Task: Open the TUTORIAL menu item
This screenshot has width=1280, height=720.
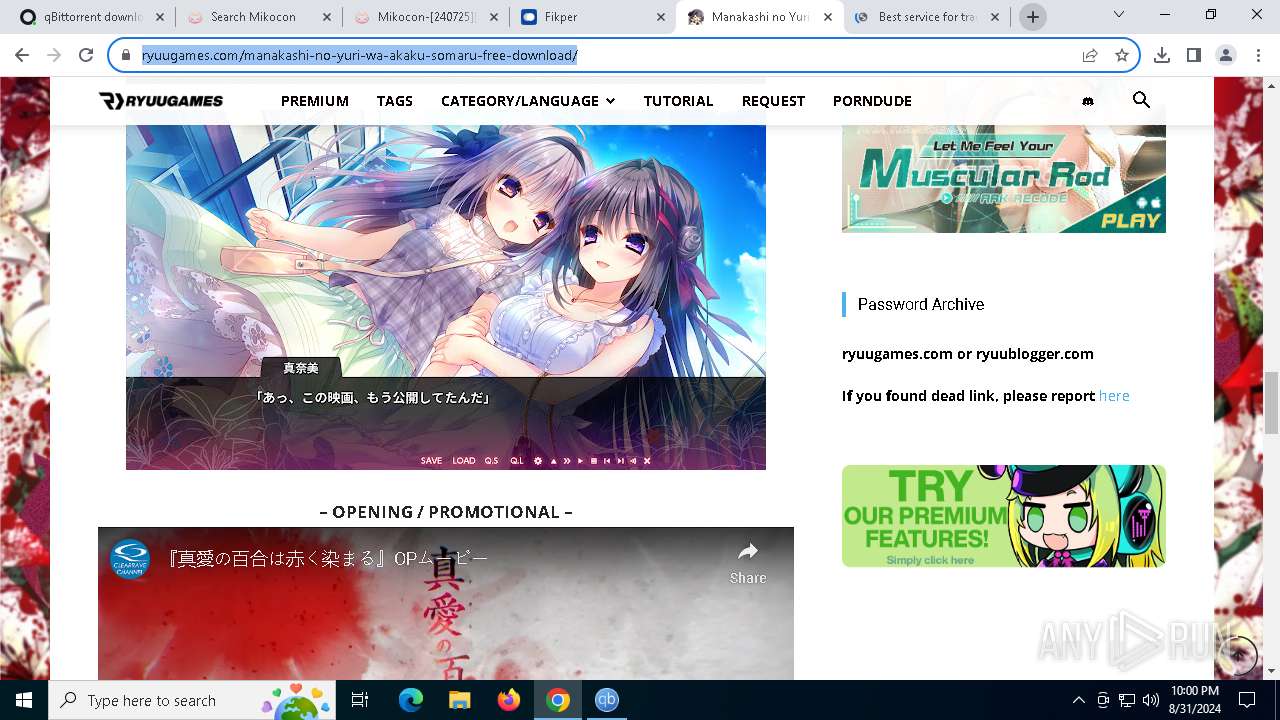Action: pos(679,101)
